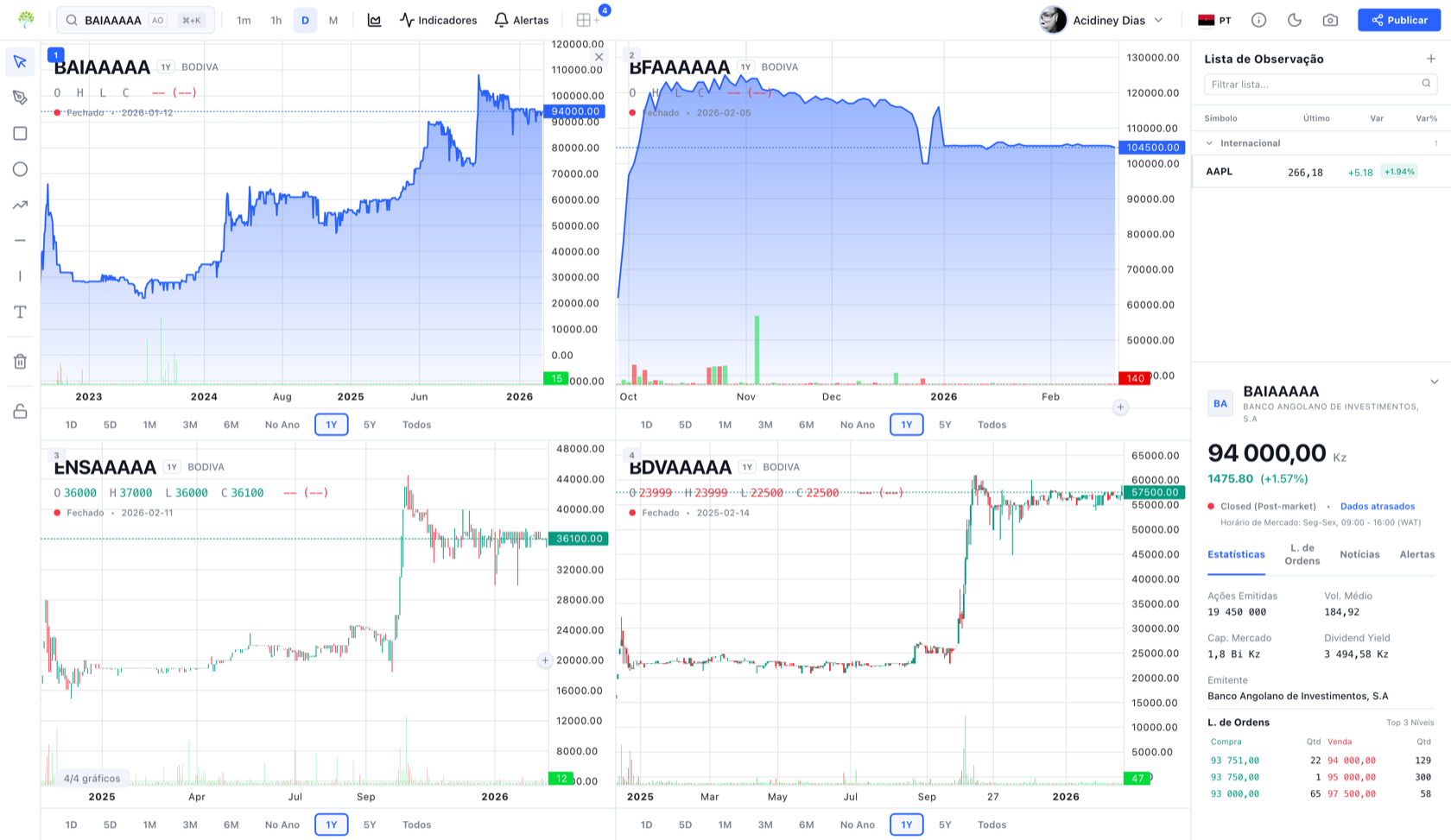Close the BAIAAAAA chart panel
Screen dimensions: 1451x840
599,57
